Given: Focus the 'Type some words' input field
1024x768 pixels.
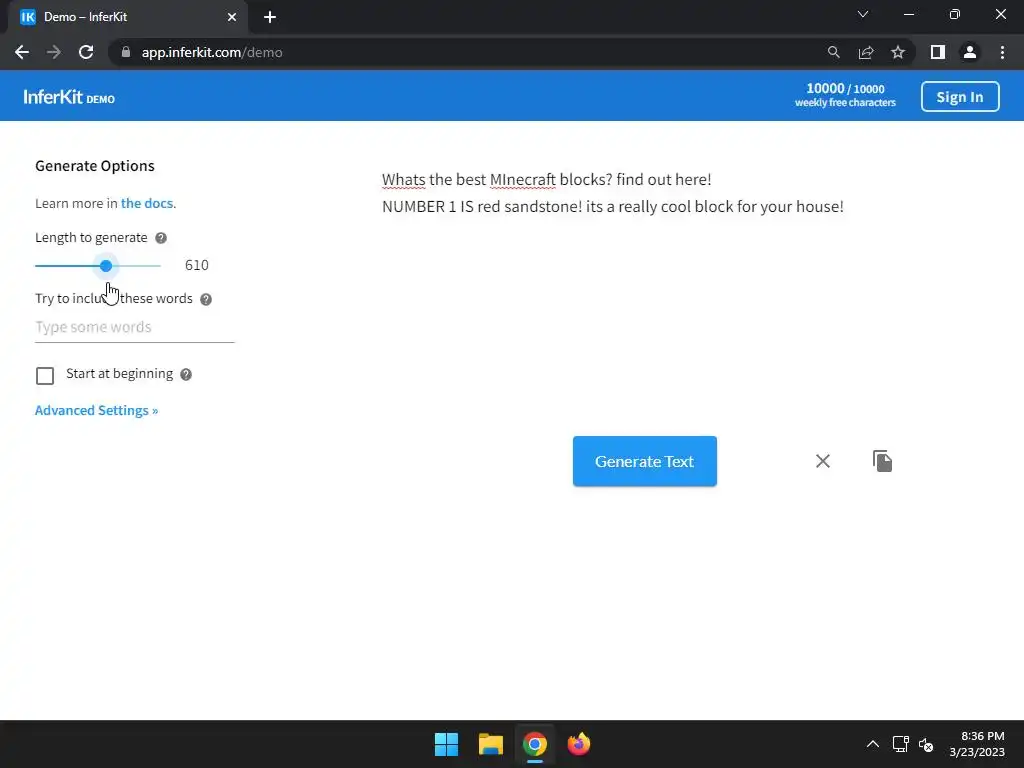Looking at the screenshot, I should pyautogui.click(x=135, y=327).
